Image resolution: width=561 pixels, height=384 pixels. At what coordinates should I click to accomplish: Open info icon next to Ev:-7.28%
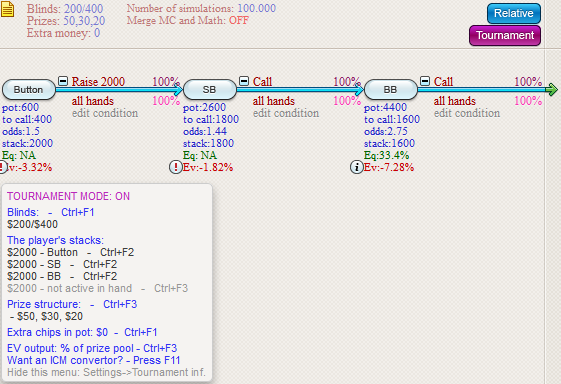[x=356, y=167]
